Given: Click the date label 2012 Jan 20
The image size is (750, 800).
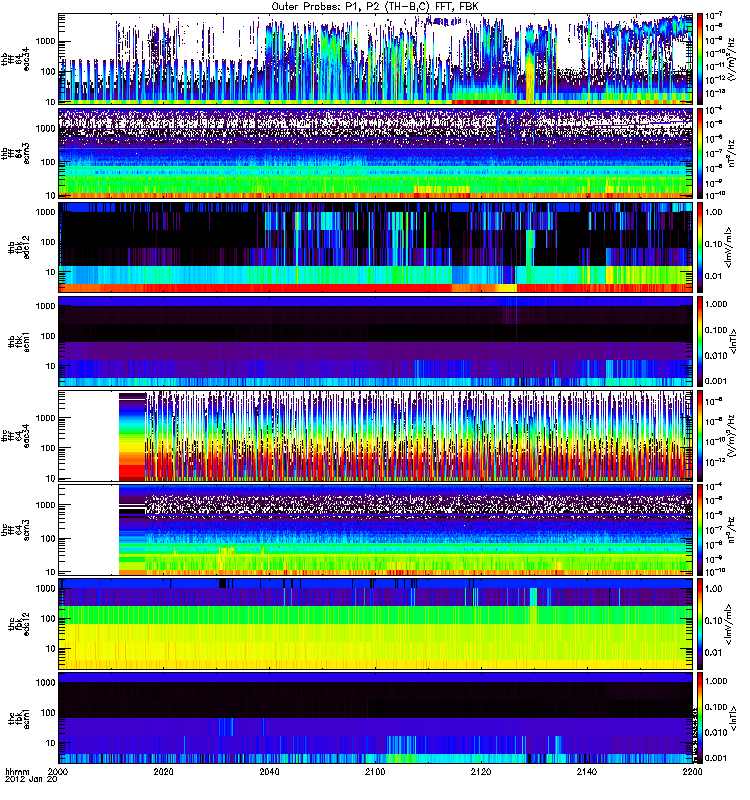Looking at the screenshot, I should (x=31, y=780).
